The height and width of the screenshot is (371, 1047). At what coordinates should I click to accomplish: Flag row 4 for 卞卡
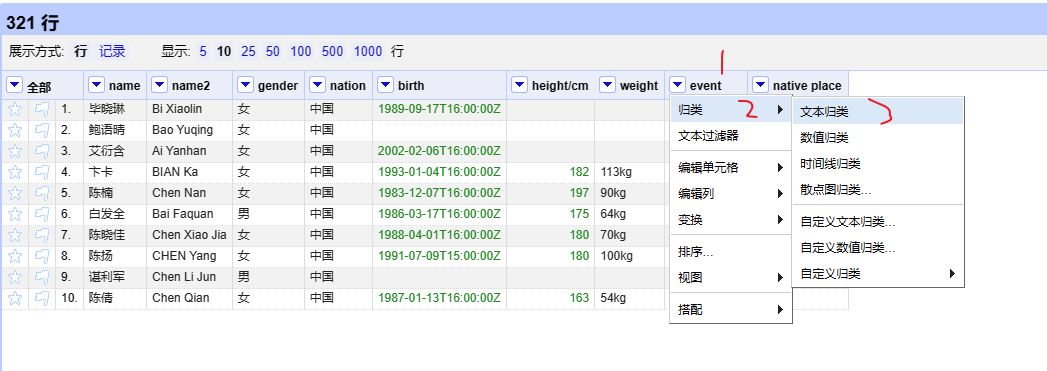tap(42, 171)
